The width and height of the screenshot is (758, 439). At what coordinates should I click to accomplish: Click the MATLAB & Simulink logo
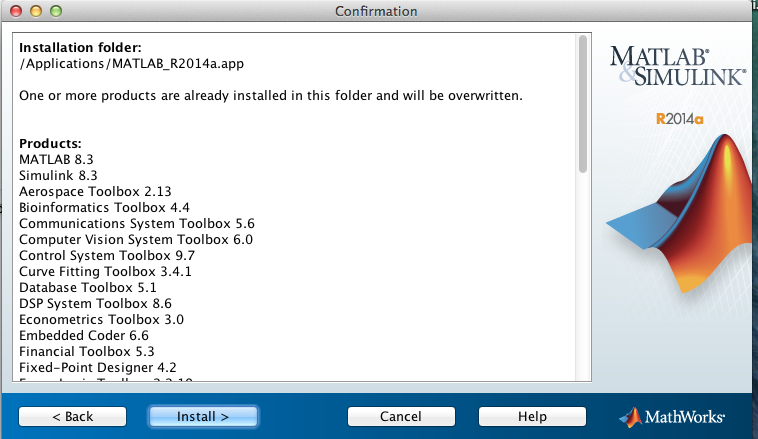677,66
